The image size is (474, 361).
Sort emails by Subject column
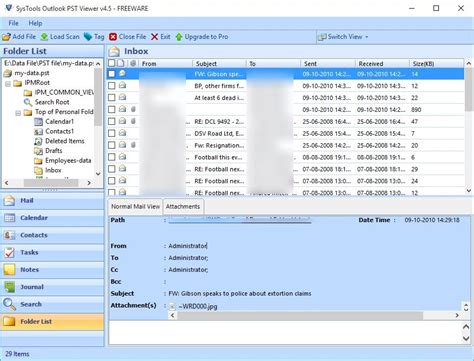(219, 63)
